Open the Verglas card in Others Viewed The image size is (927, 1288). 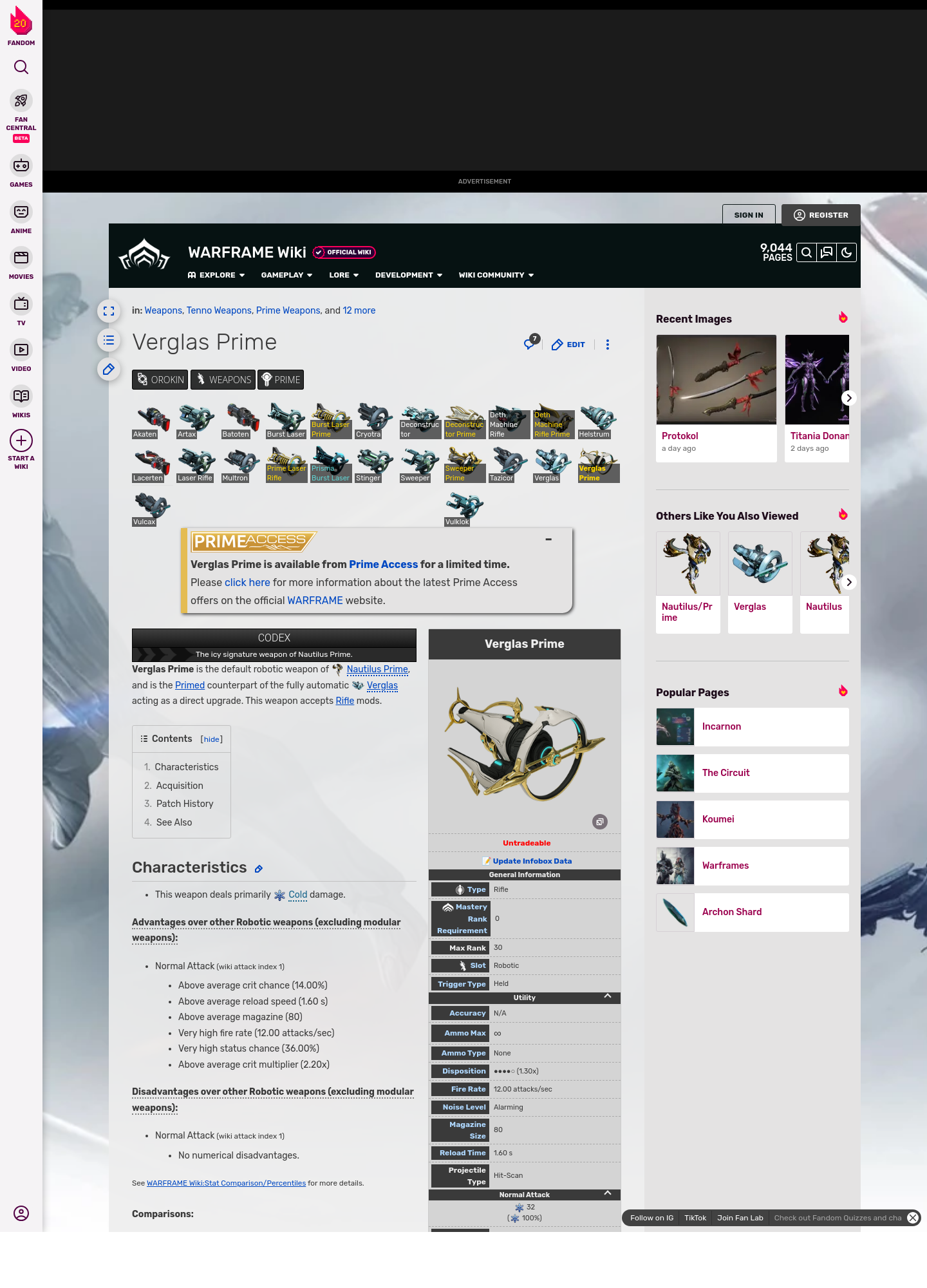[760, 582]
